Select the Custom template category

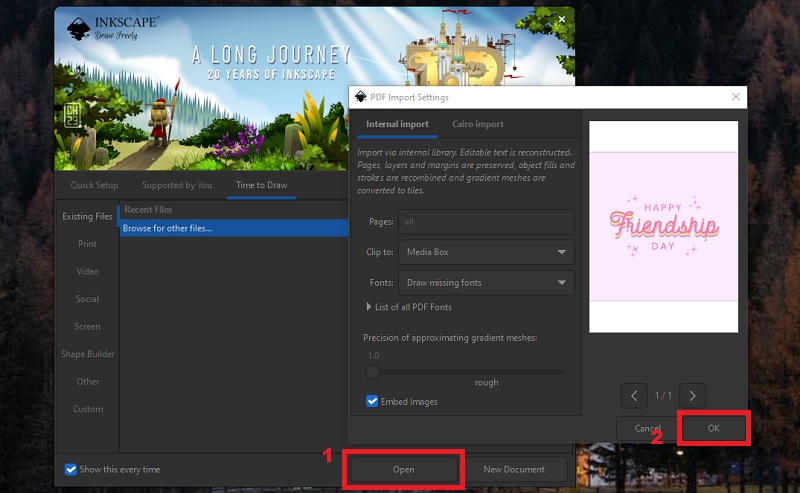pyautogui.click(x=87, y=409)
